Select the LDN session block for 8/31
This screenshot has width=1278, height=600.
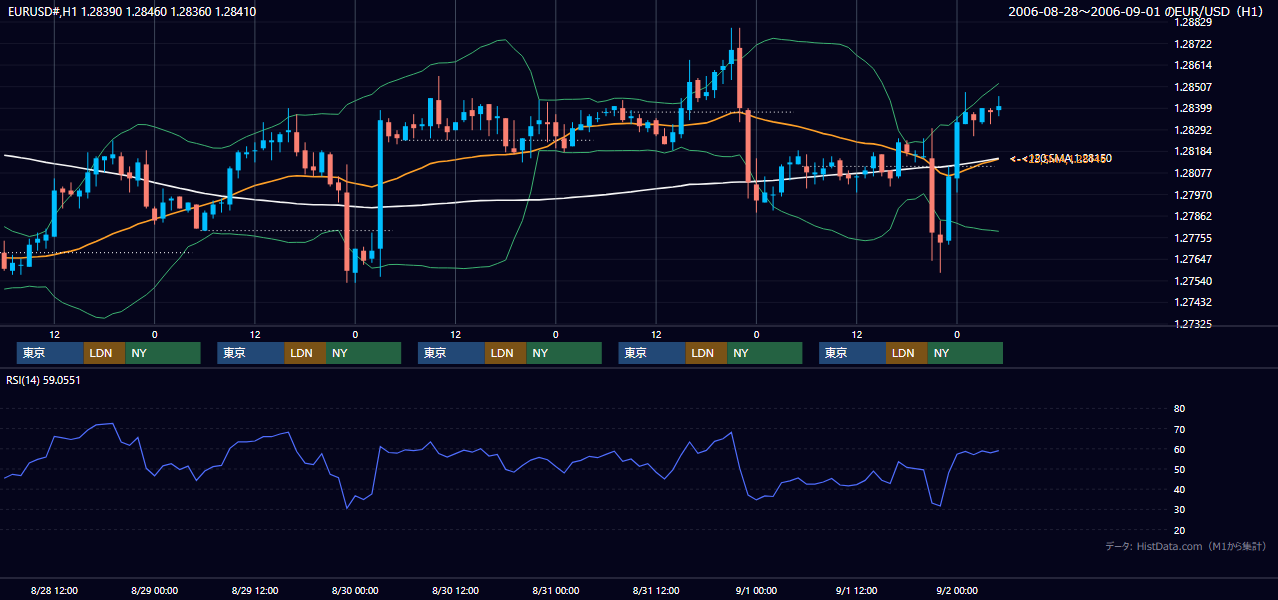pyautogui.click(x=706, y=353)
